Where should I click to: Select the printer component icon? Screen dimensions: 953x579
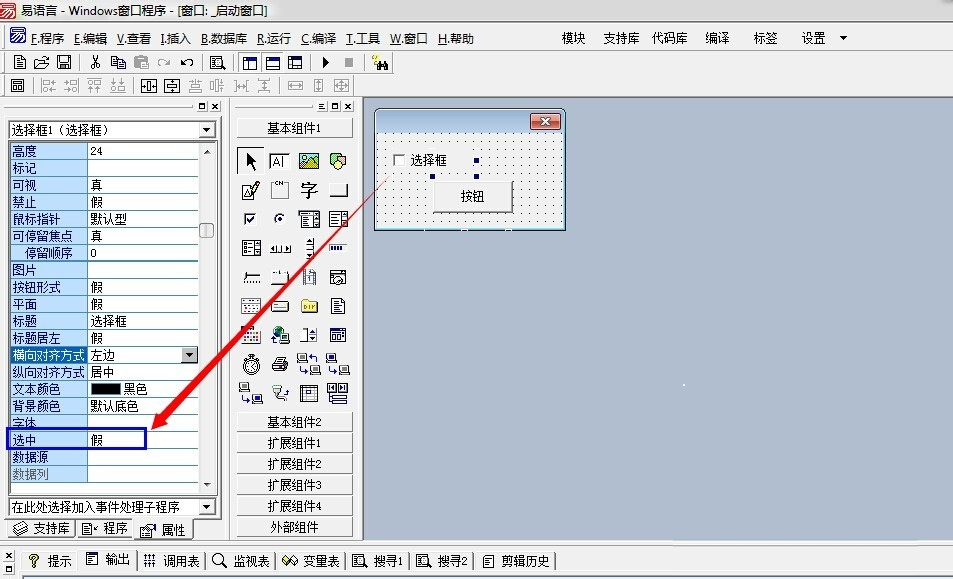[280, 364]
